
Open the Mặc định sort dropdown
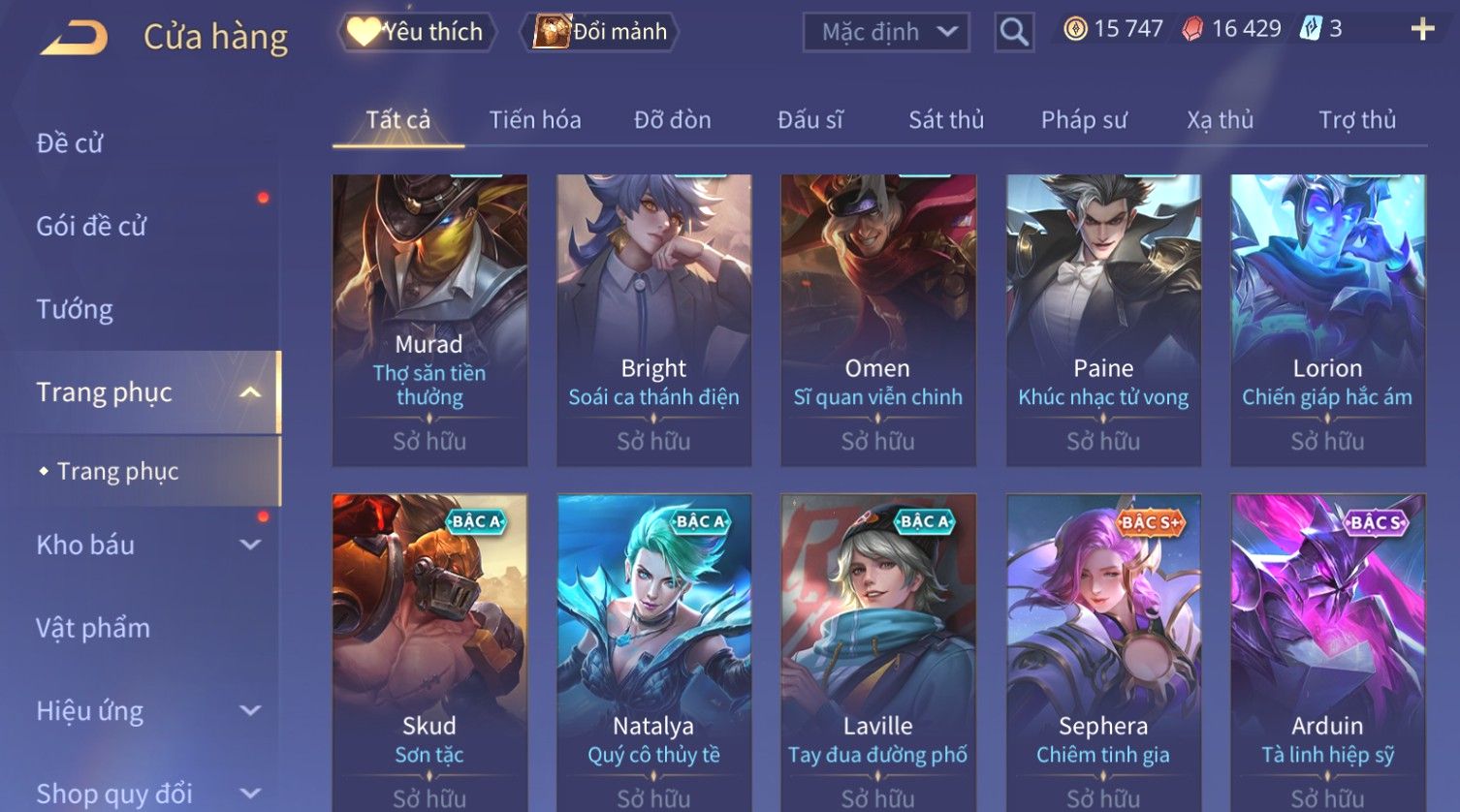tap(886, 32)
